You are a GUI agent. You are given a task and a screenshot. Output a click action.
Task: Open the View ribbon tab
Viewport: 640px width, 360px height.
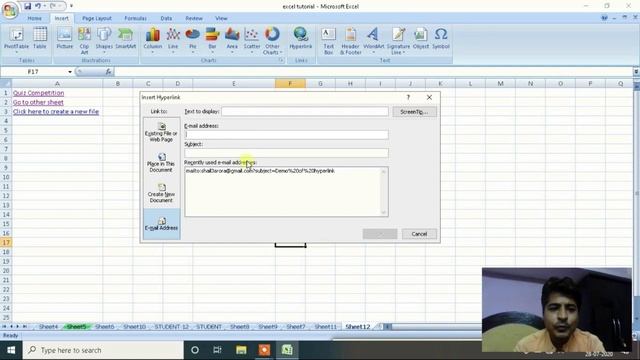221,18
